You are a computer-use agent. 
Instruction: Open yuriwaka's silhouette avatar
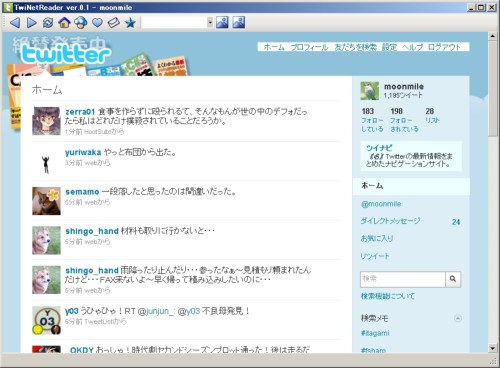click(46, 161)
